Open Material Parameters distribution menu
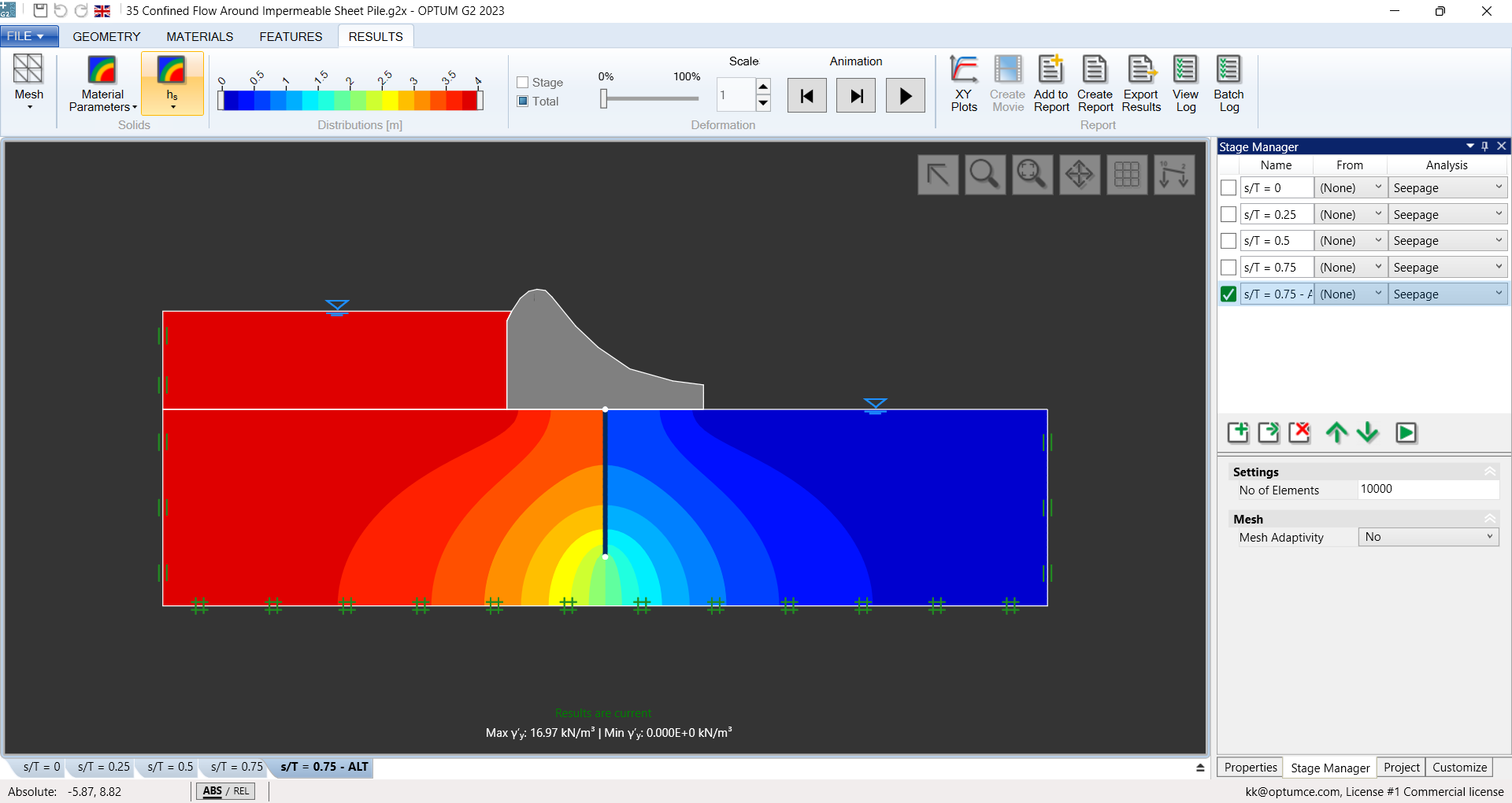The image size is (1512, 803). tap(102, 83)
